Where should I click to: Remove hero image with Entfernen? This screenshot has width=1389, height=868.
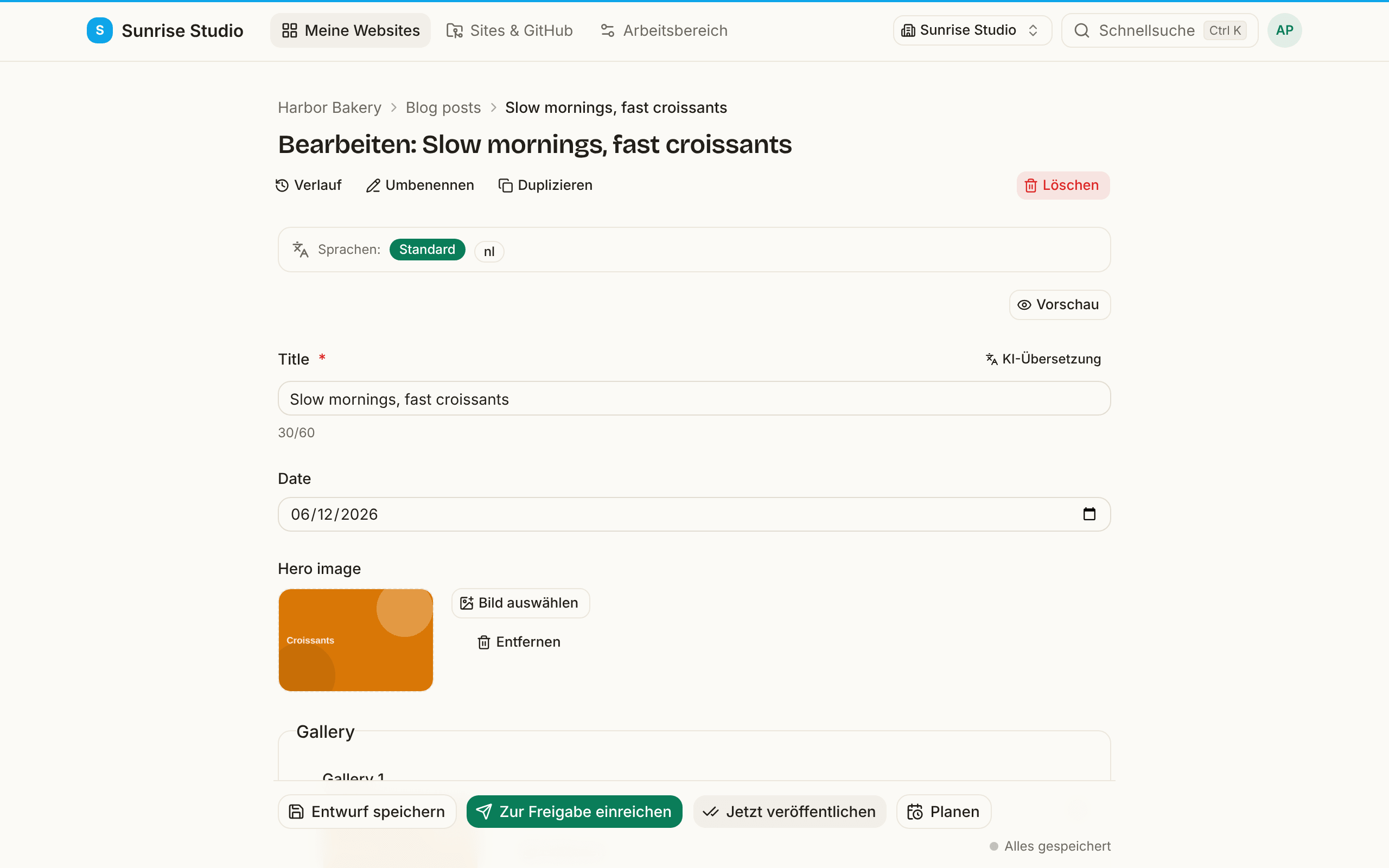tap(519, 642)
